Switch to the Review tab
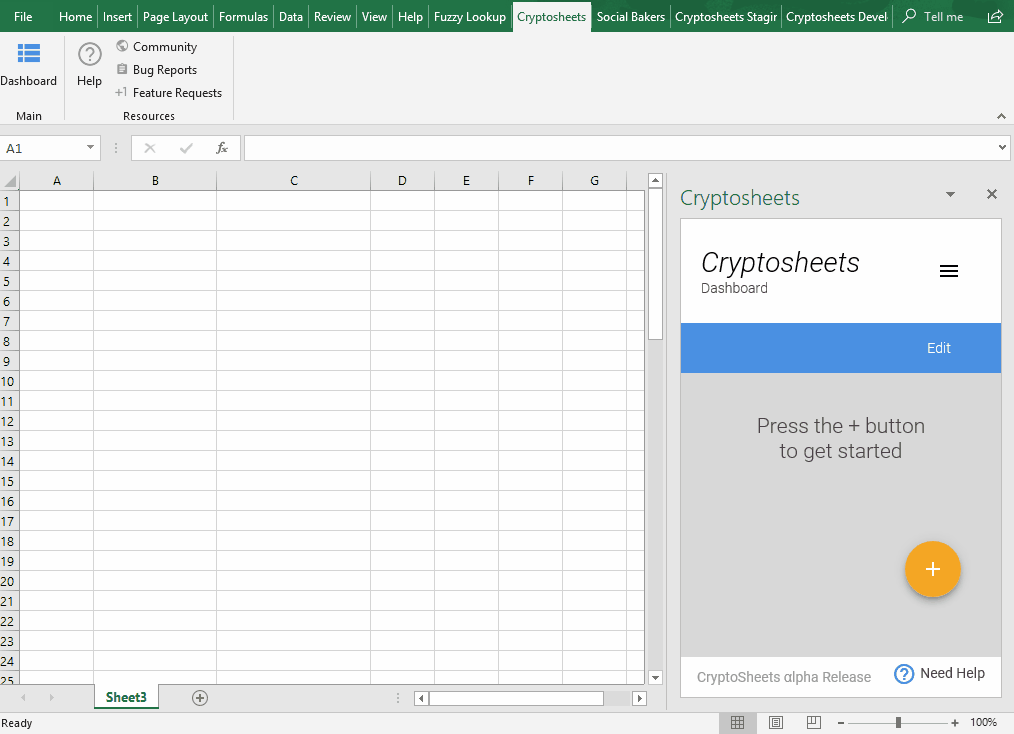This screenshot has width=1014, height=734. (x=332, y=16)
